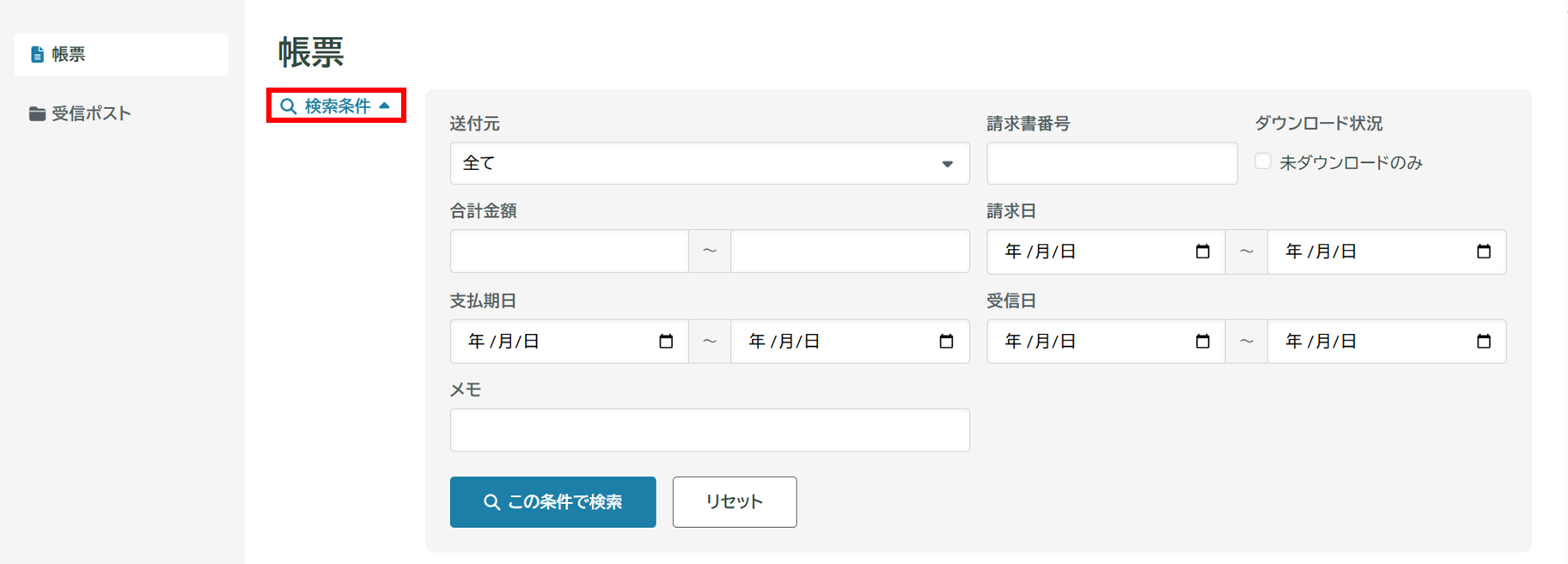Open calendar picker for 受信日 start date
Screen dimensions: 1568x564
(x=1202, y=342)
